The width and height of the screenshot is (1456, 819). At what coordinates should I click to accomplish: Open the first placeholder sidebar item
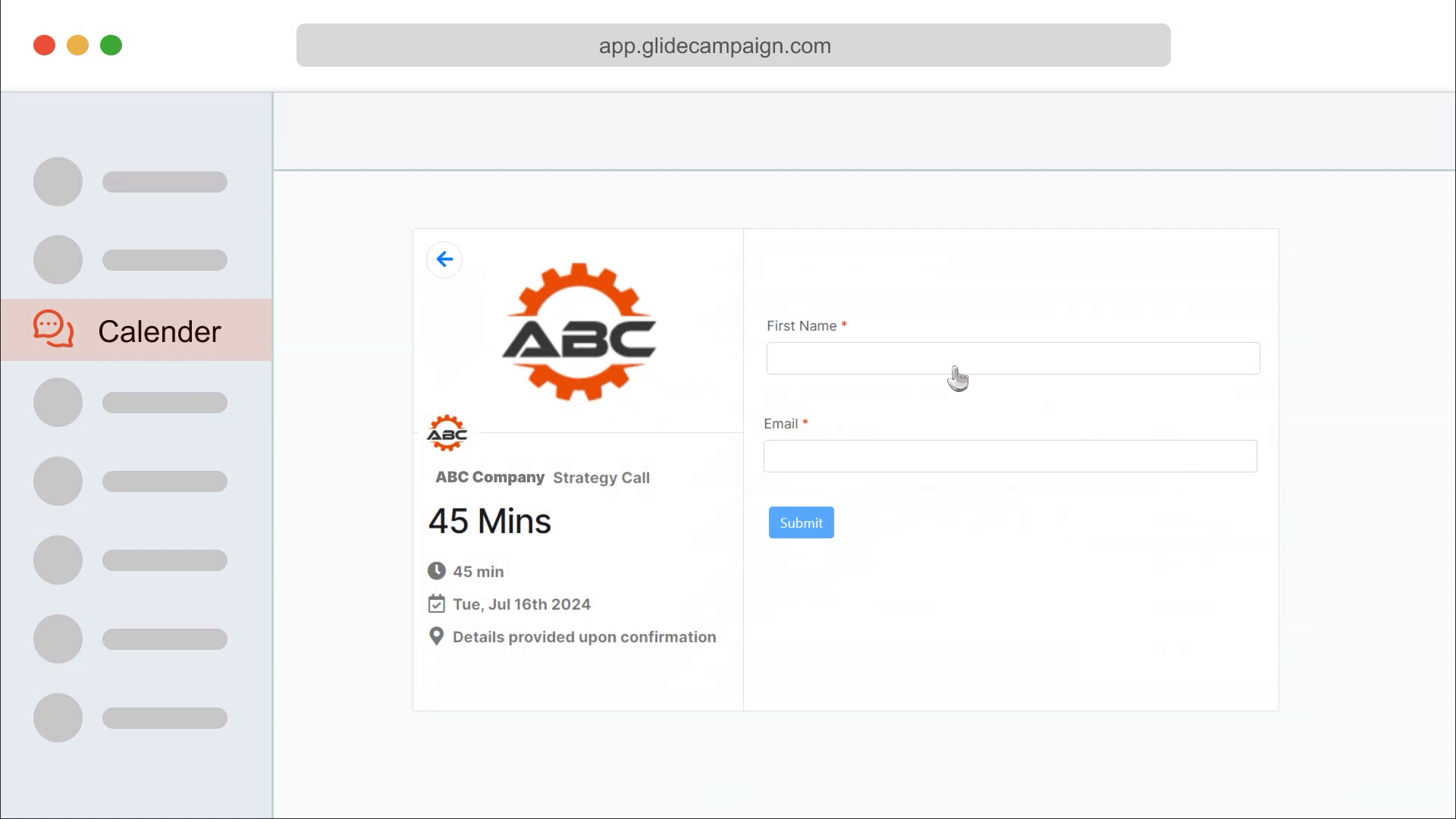tap(130, 182)
